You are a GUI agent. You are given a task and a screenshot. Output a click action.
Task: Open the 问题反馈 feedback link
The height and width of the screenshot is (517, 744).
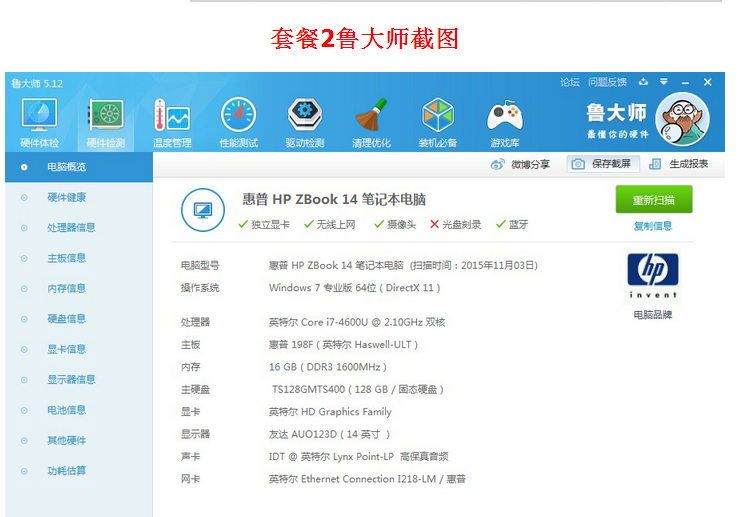tap(607, 82)
